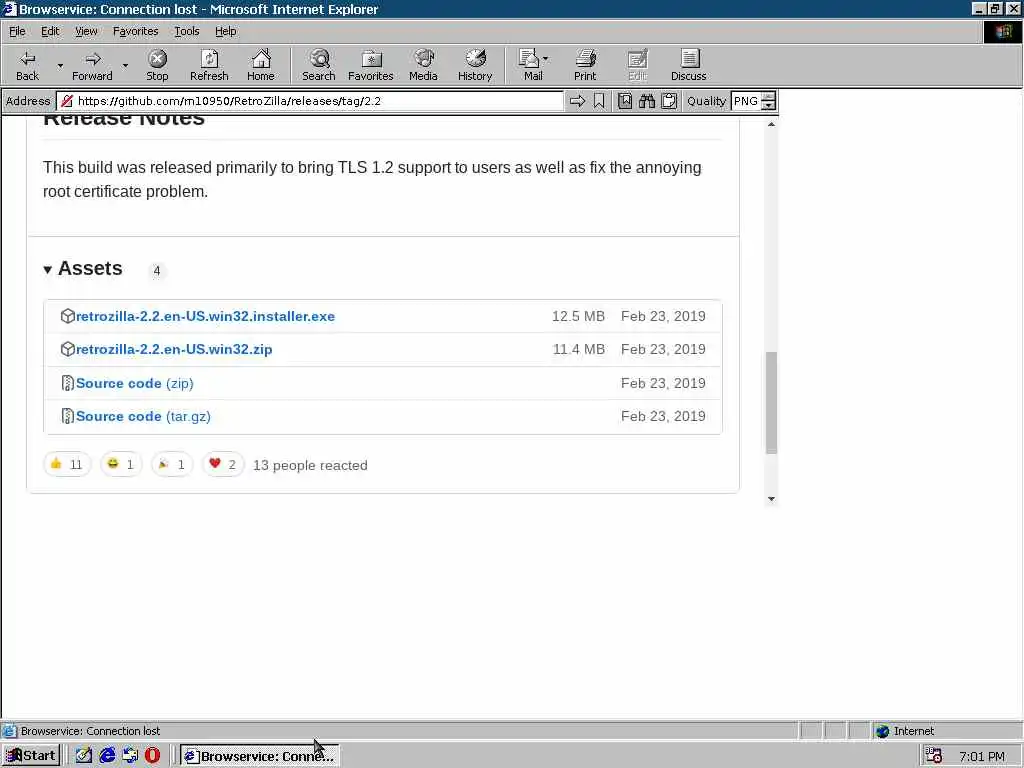Refresh the current page

209,65
